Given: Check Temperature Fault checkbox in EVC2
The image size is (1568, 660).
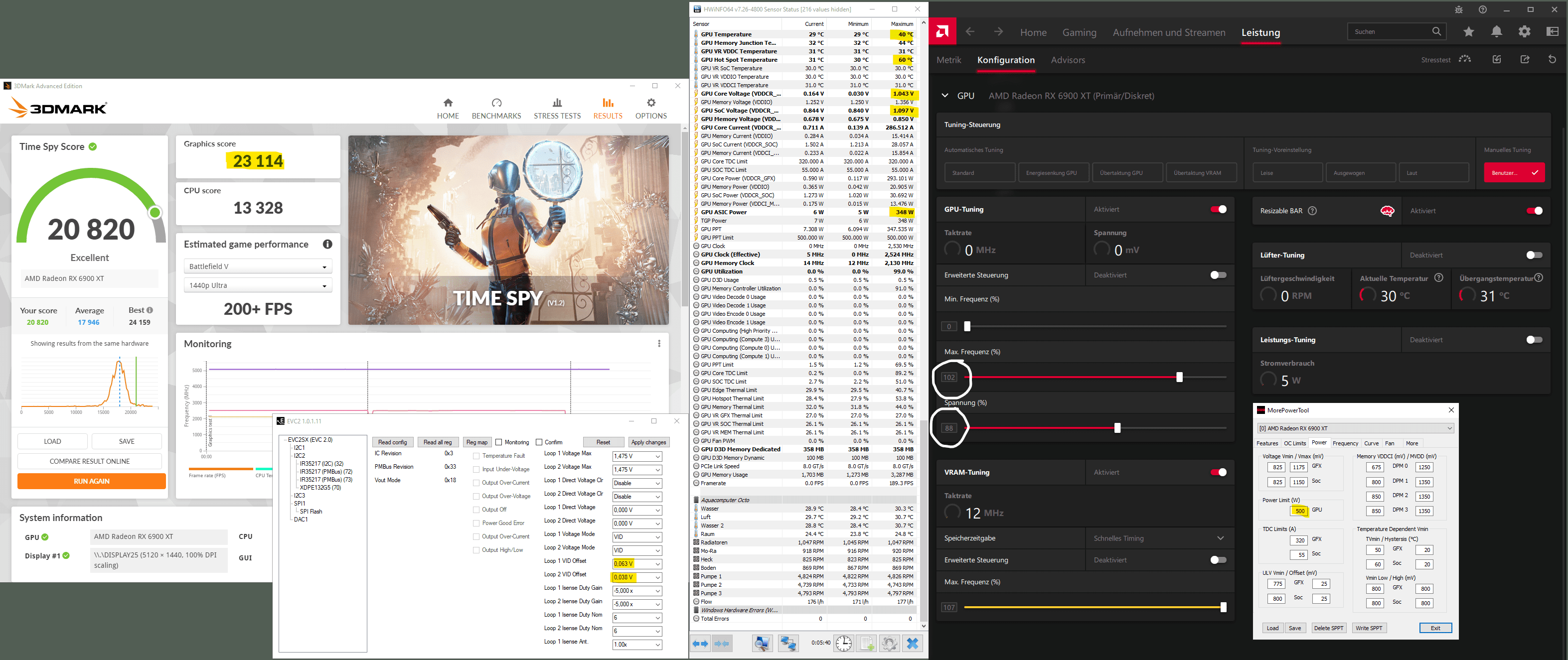Looking at the screenshot, I should (476, 456).
